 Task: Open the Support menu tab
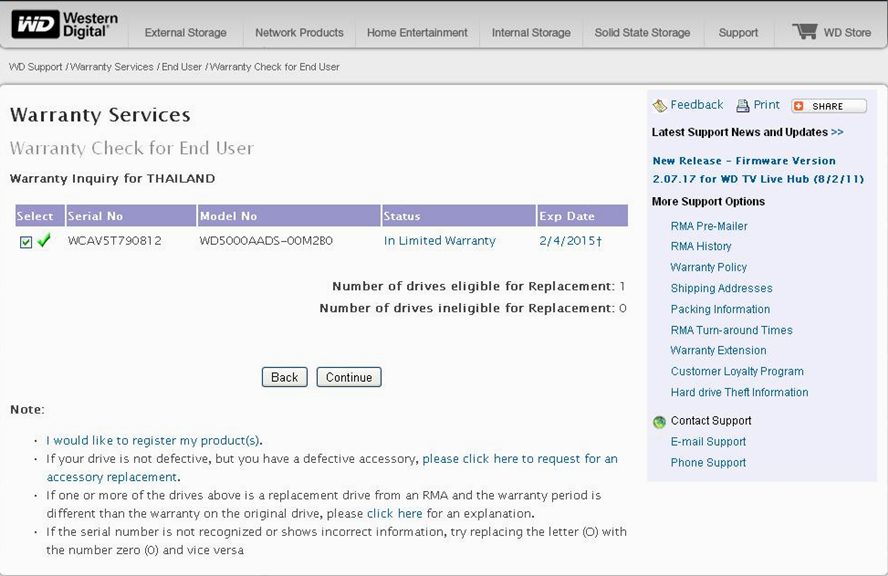coord(738,33)
